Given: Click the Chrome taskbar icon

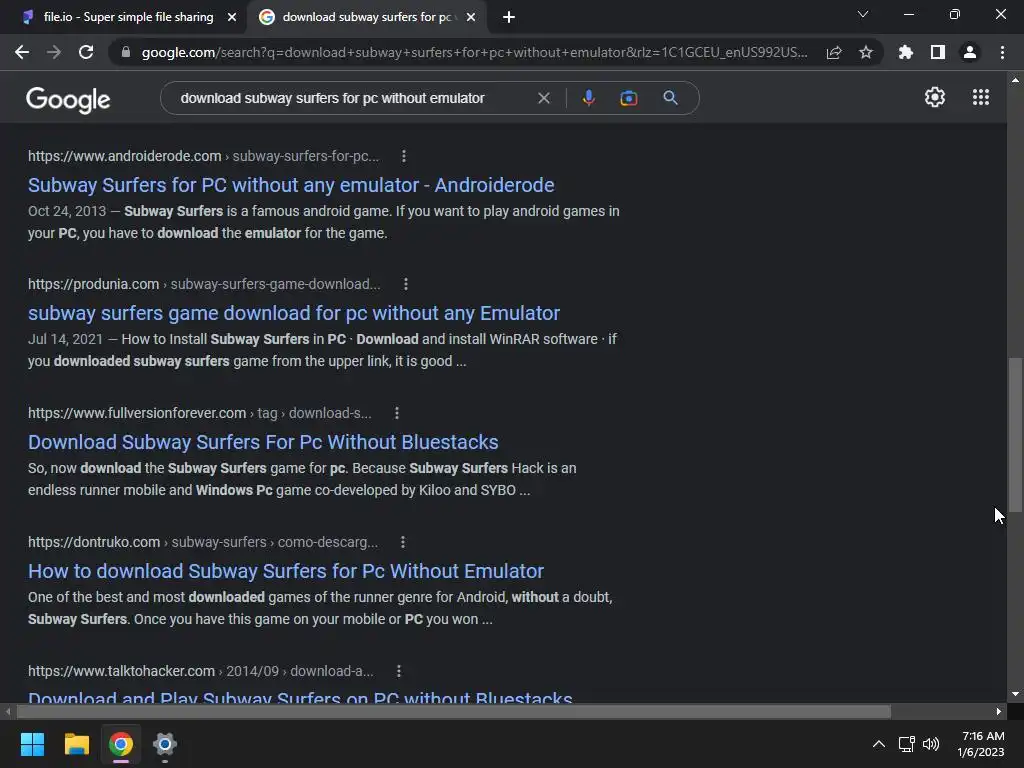Looking at the screenshot, I should coord(121,744).
